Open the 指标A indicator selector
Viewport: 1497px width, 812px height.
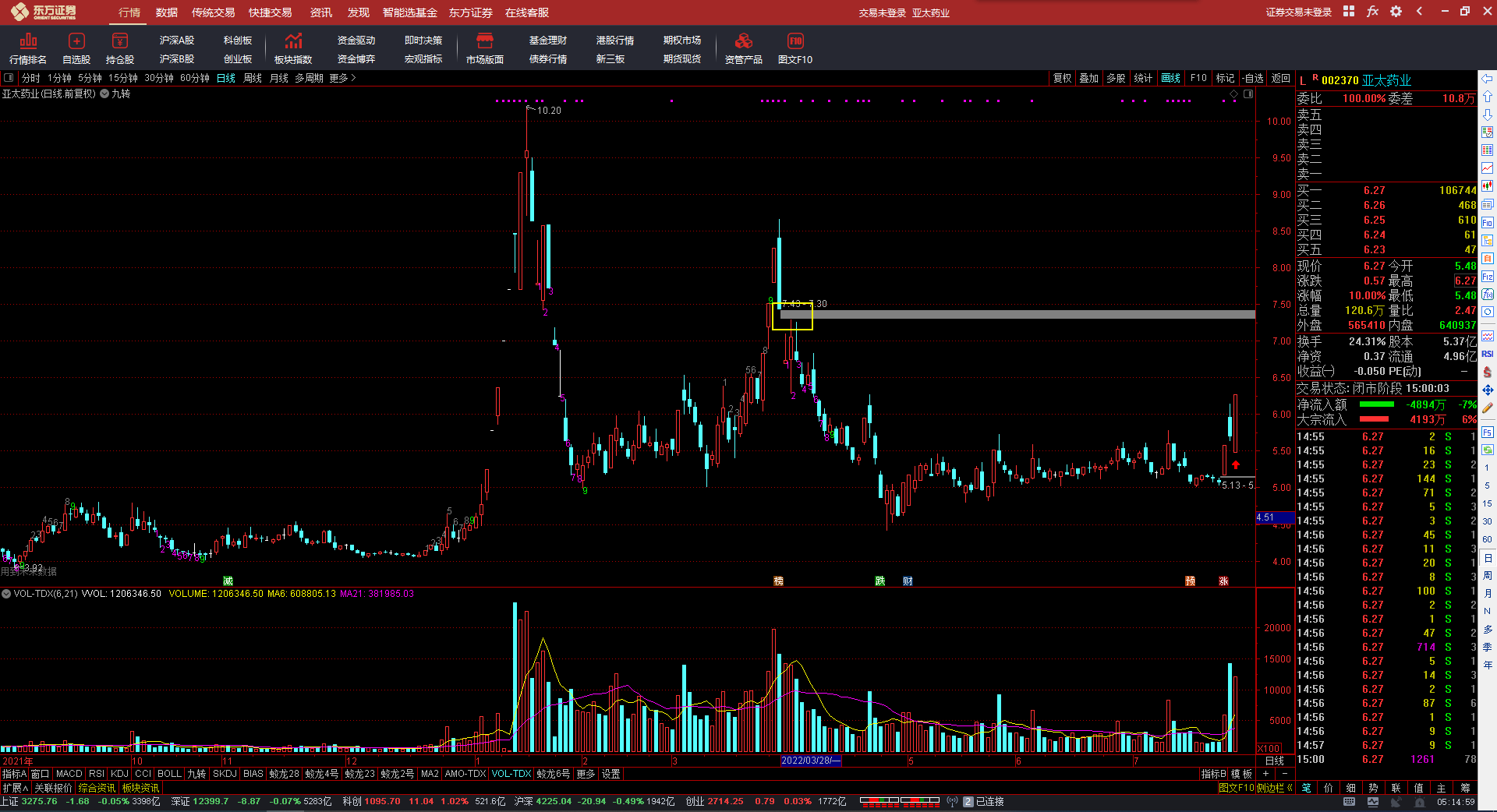point(14,774)
